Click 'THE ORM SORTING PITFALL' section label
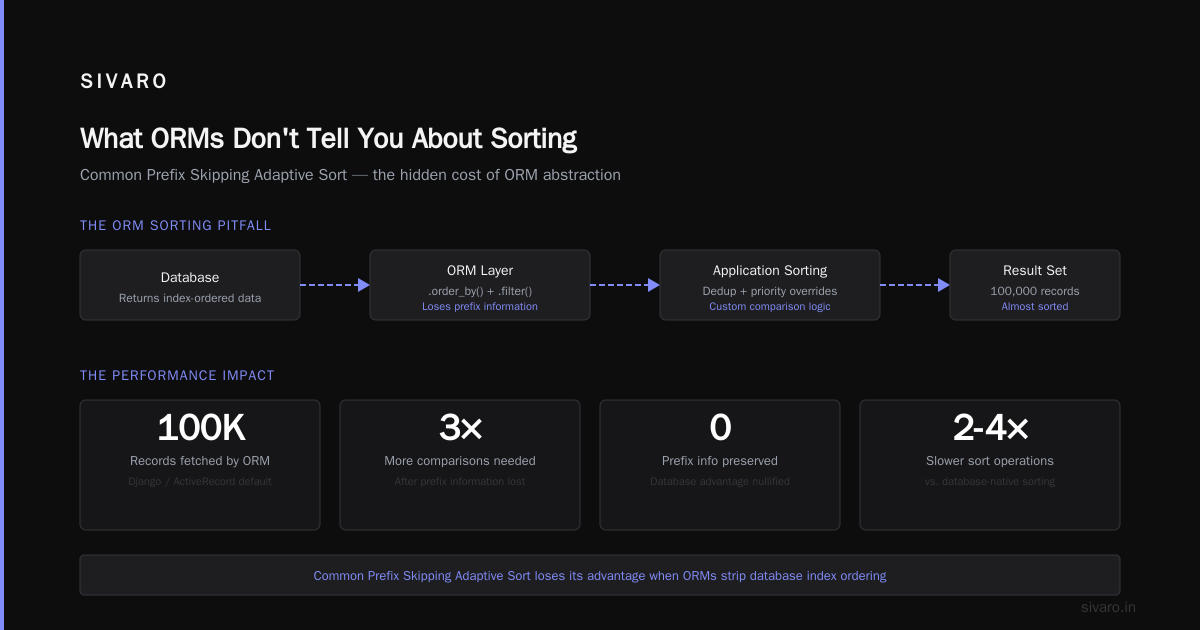 point(175,226)
